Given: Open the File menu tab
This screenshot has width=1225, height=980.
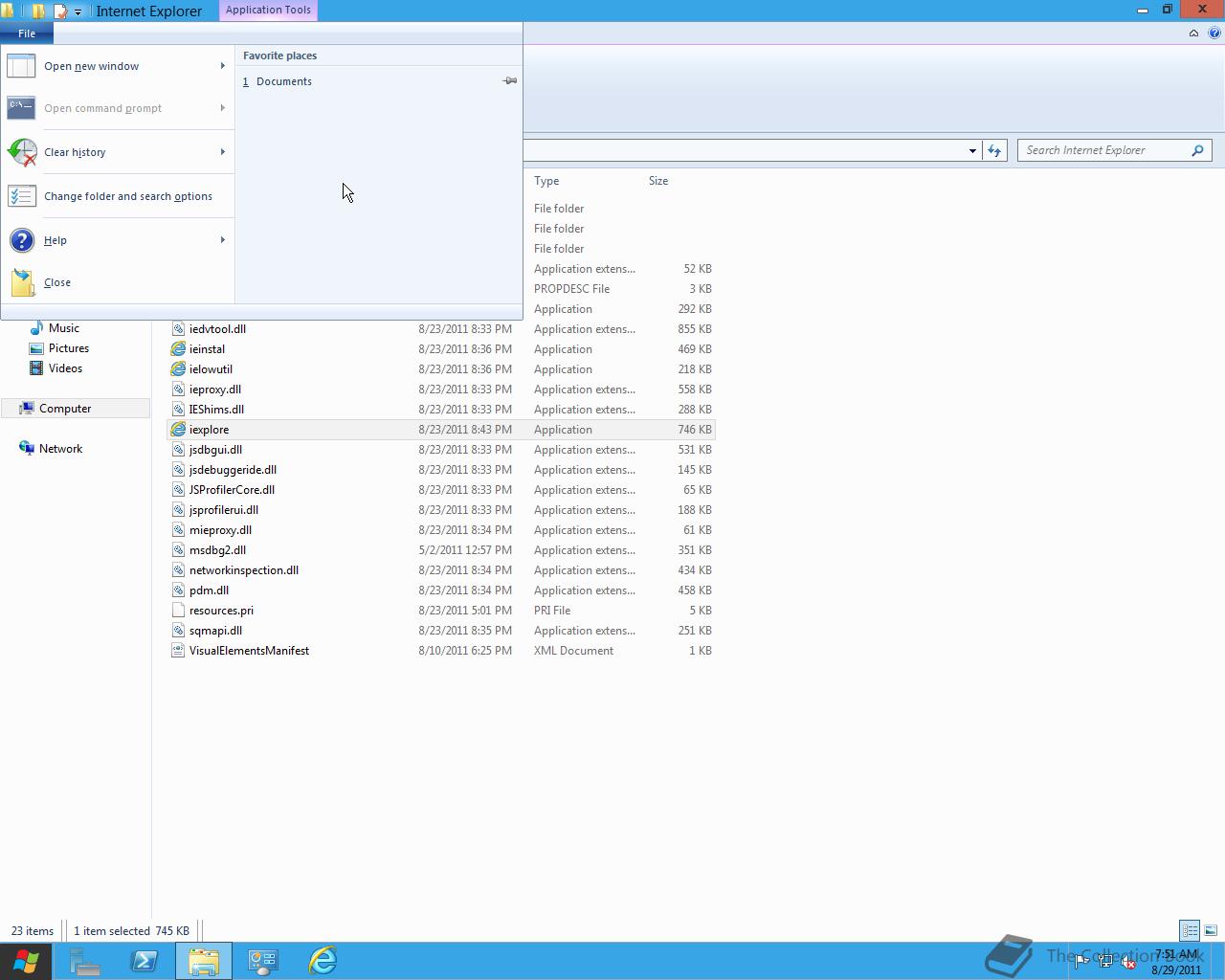Looking at the screenshot, I should [x=27, y=33].
